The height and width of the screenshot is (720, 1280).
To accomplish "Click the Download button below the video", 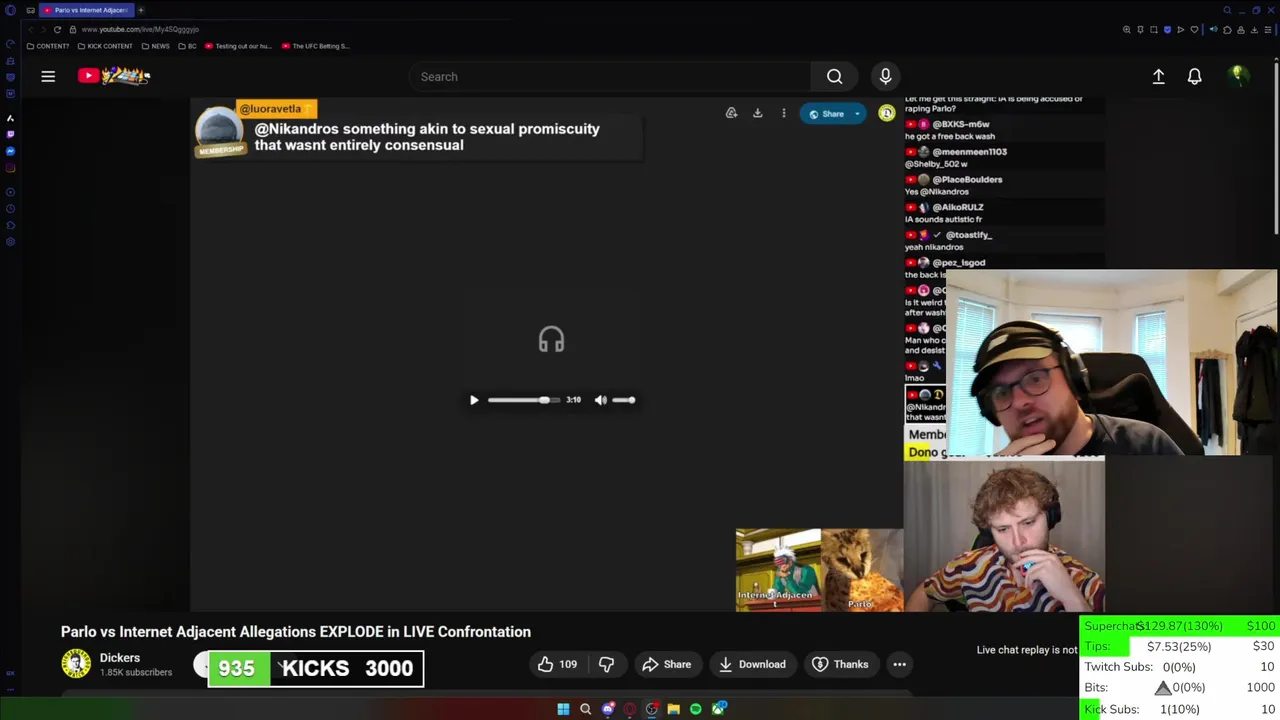I will click(x=752, y=664).
